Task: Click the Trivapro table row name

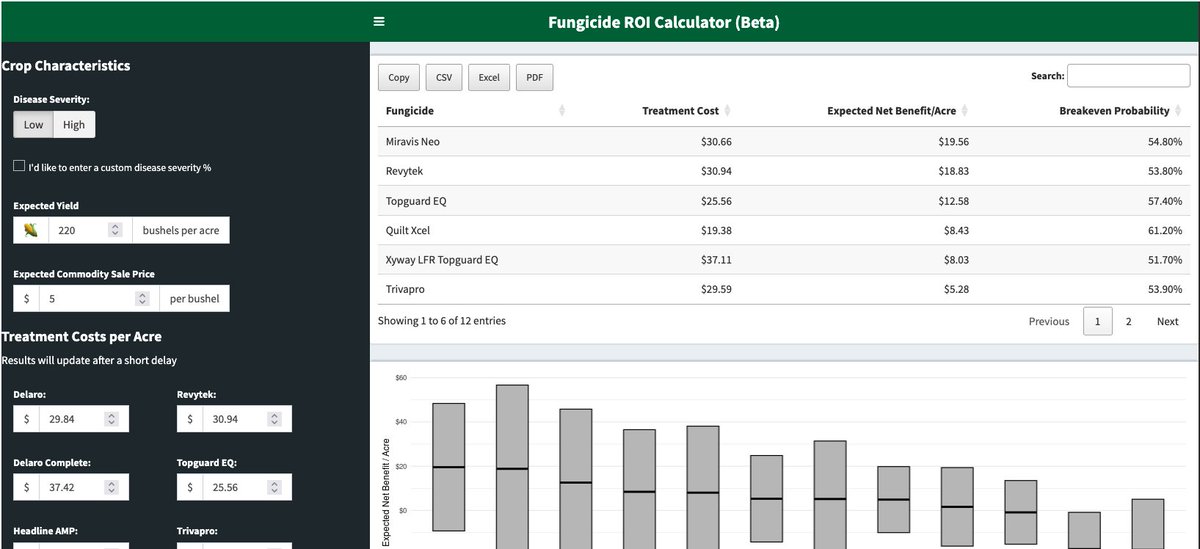Action: pos(407,290)
